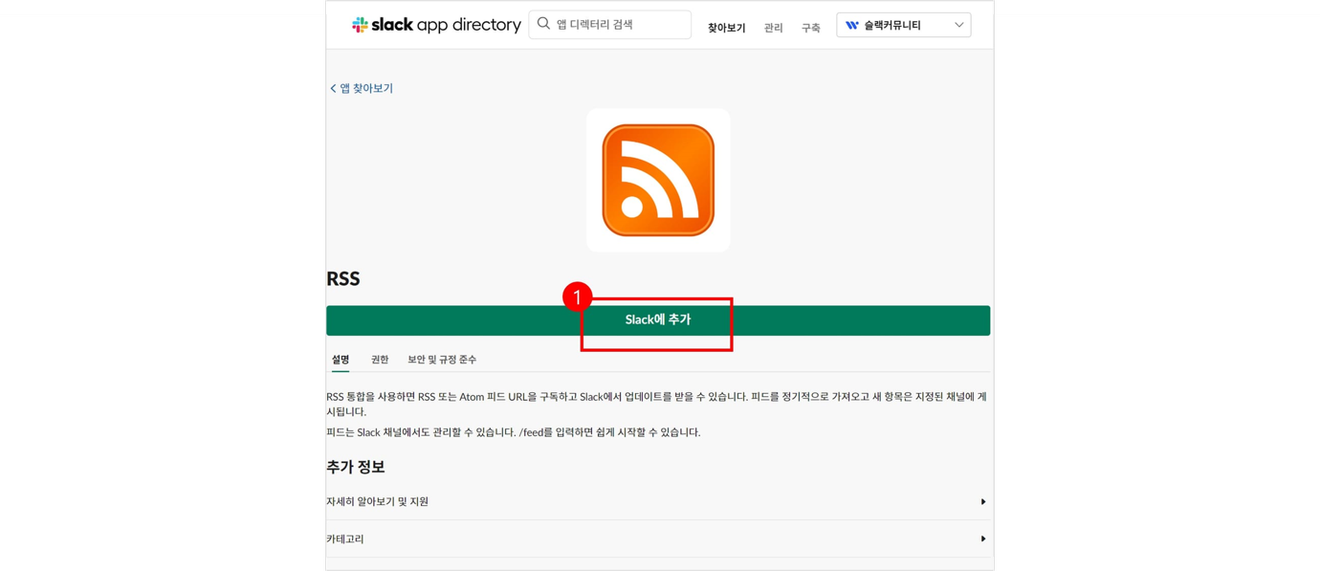Click the green Slack에 추가 button
This screenshot has width=1320, height=571.
click(x=658, y=320)
